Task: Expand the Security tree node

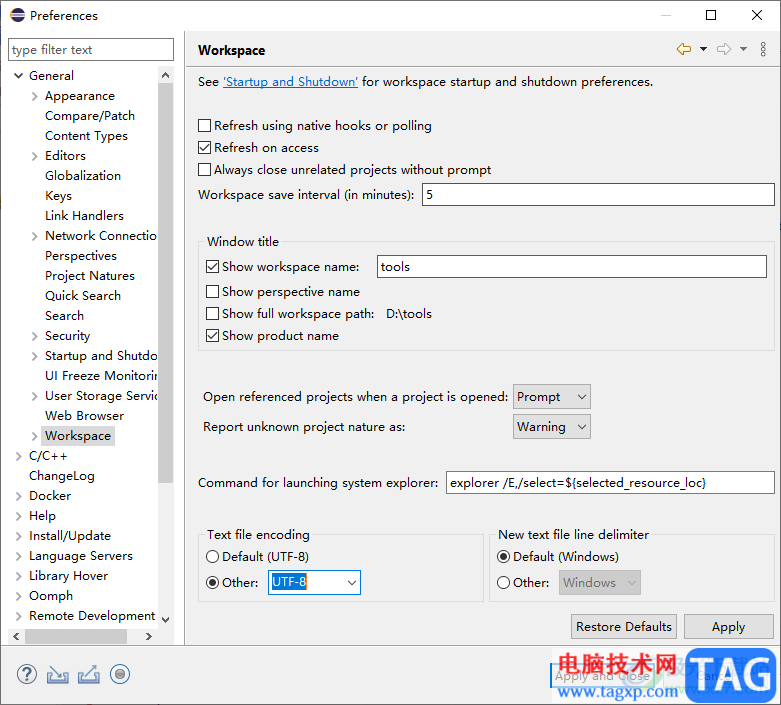Action: point(34,336)
